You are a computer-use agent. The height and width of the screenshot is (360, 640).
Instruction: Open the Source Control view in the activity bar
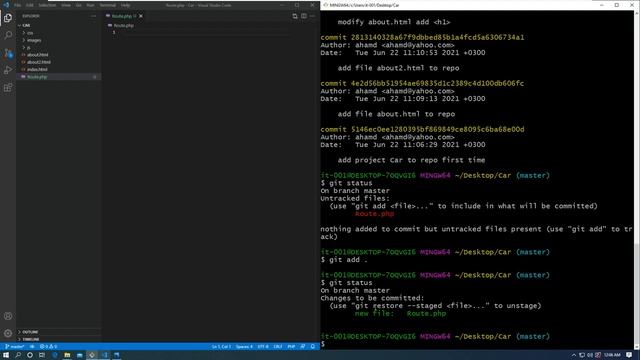(x=8, y=53)
